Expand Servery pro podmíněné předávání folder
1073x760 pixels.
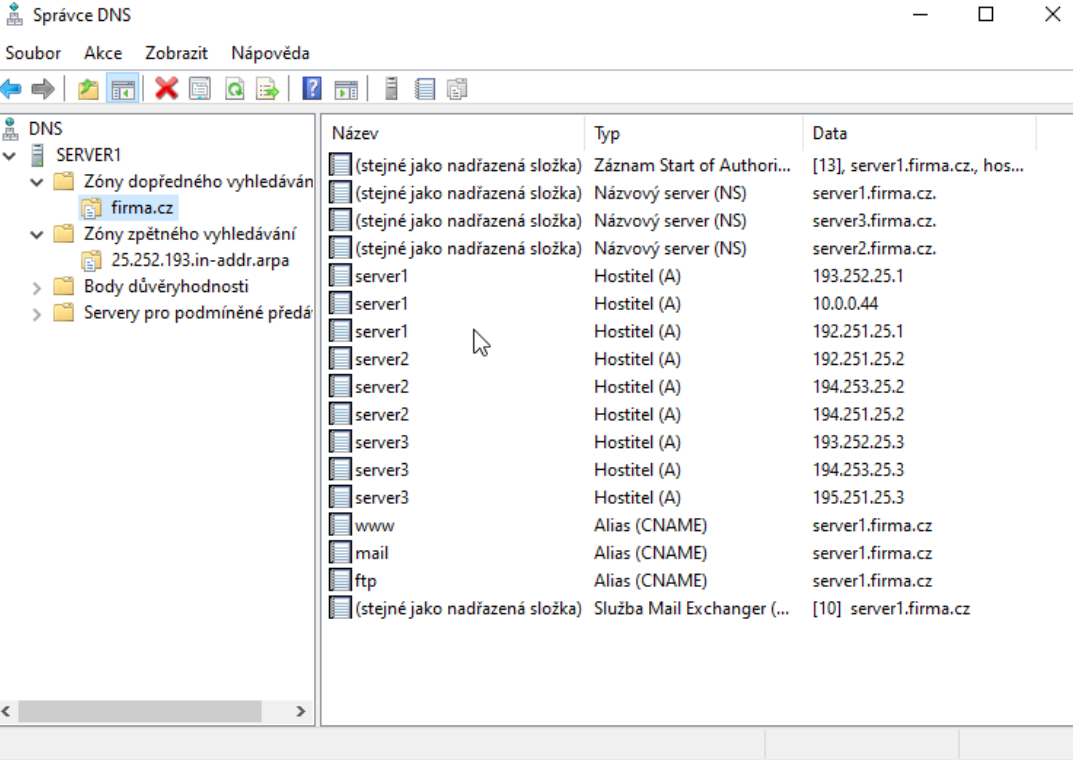[37, 314]
